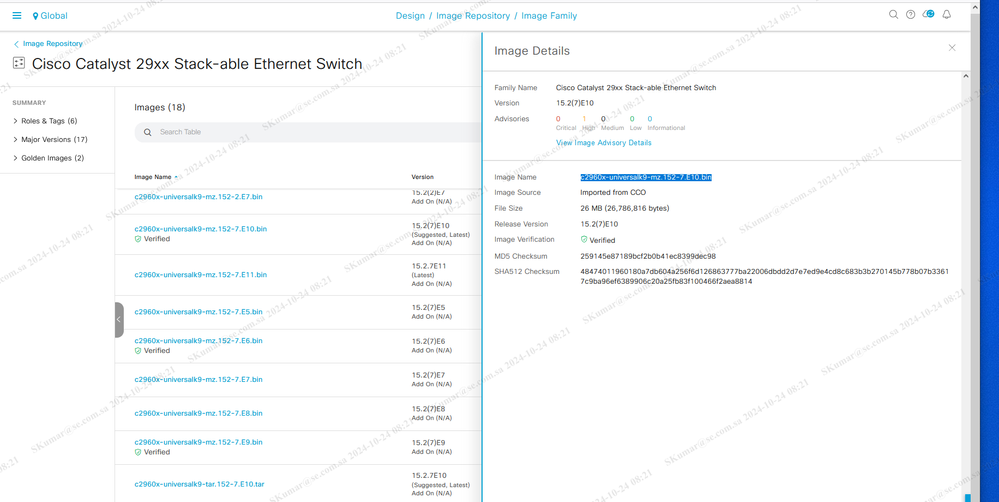Open c2960x-universalk9-mz.152-7.E9.bin image
This screenshot has width=999, height=502.
pos(198,442)
